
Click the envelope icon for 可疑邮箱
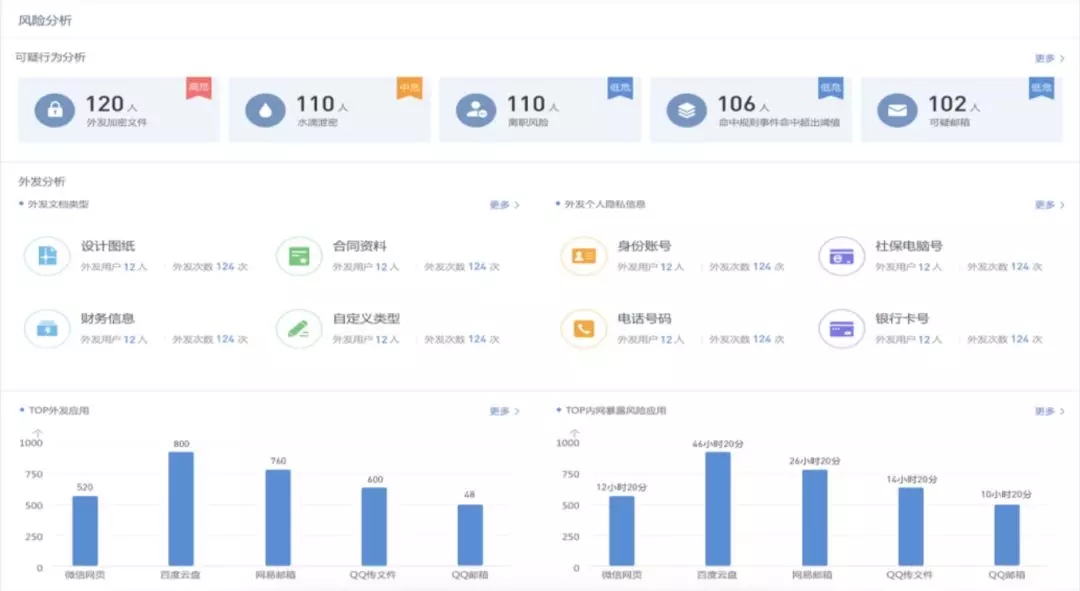coord(897,110)
